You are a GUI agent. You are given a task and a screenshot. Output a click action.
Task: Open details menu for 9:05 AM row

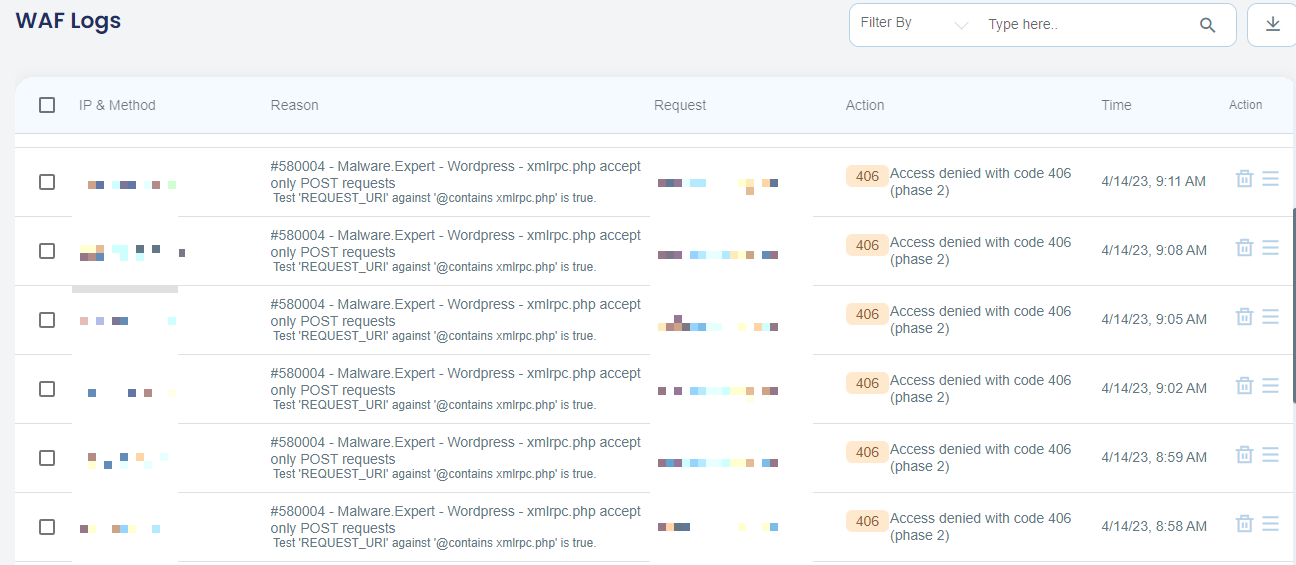[x=1270, y=316]
